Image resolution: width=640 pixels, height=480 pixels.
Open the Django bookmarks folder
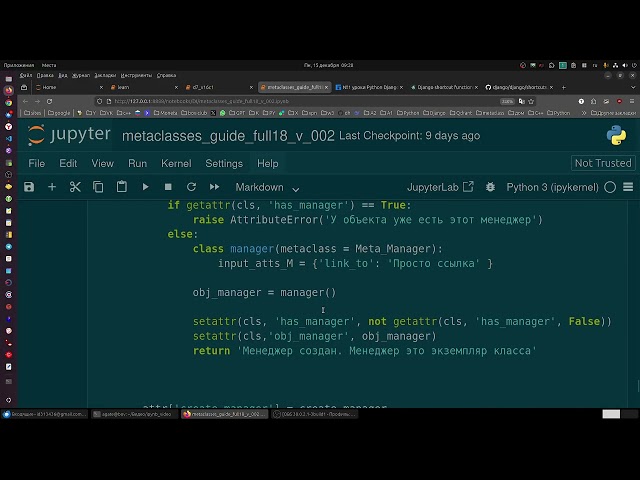(x=434, y=113)
